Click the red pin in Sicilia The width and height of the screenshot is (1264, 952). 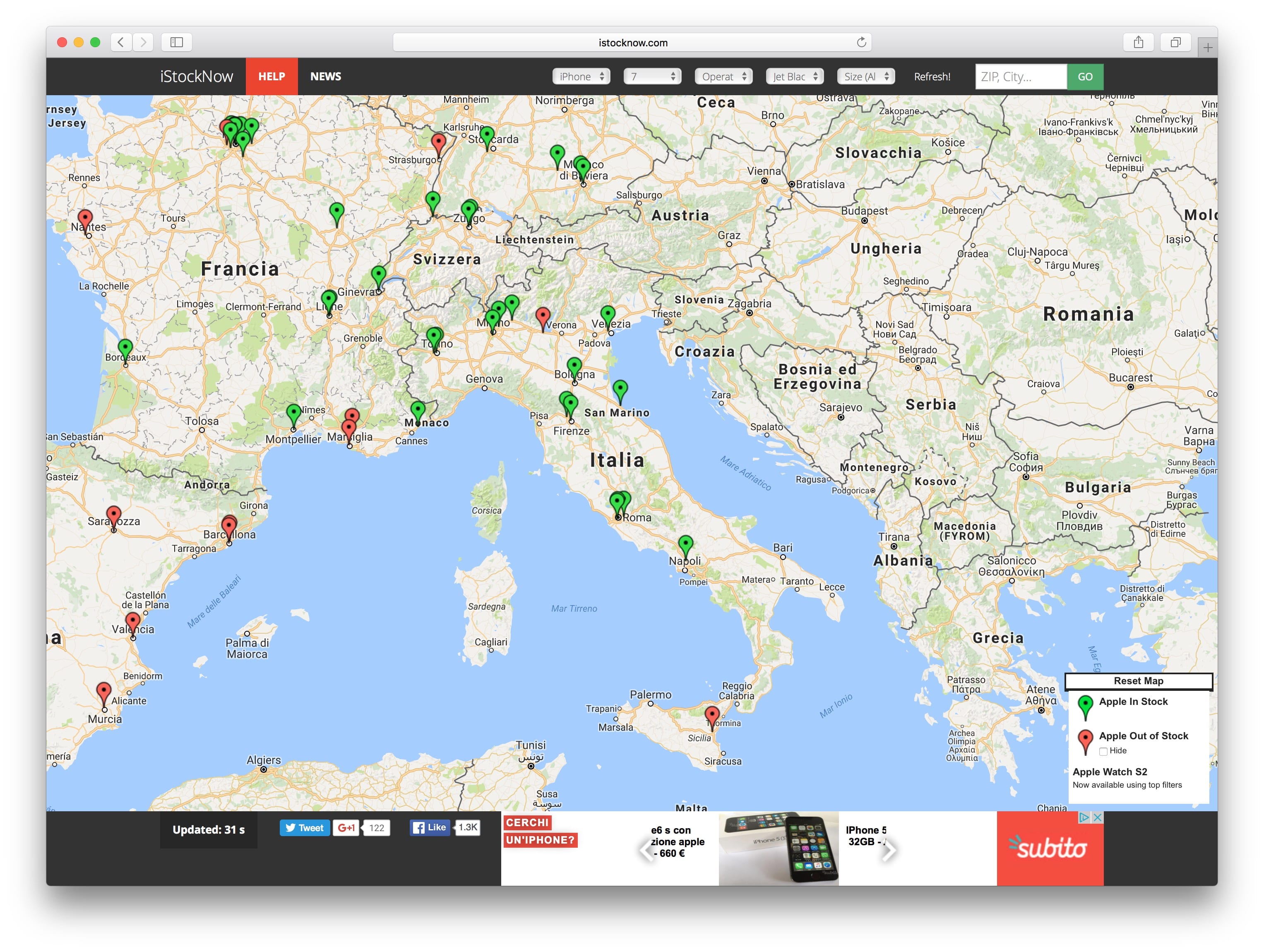711,714
